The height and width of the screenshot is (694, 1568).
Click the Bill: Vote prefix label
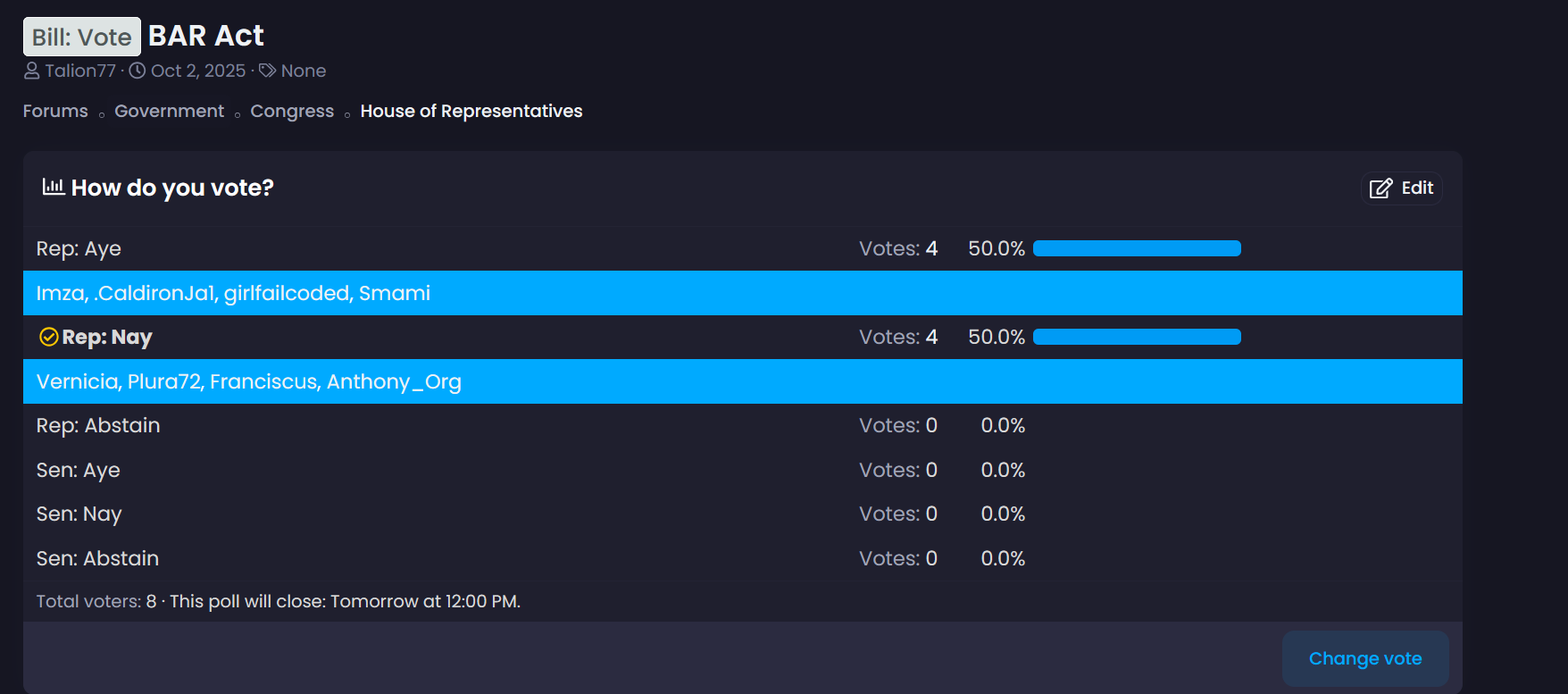tap(82, 37)
